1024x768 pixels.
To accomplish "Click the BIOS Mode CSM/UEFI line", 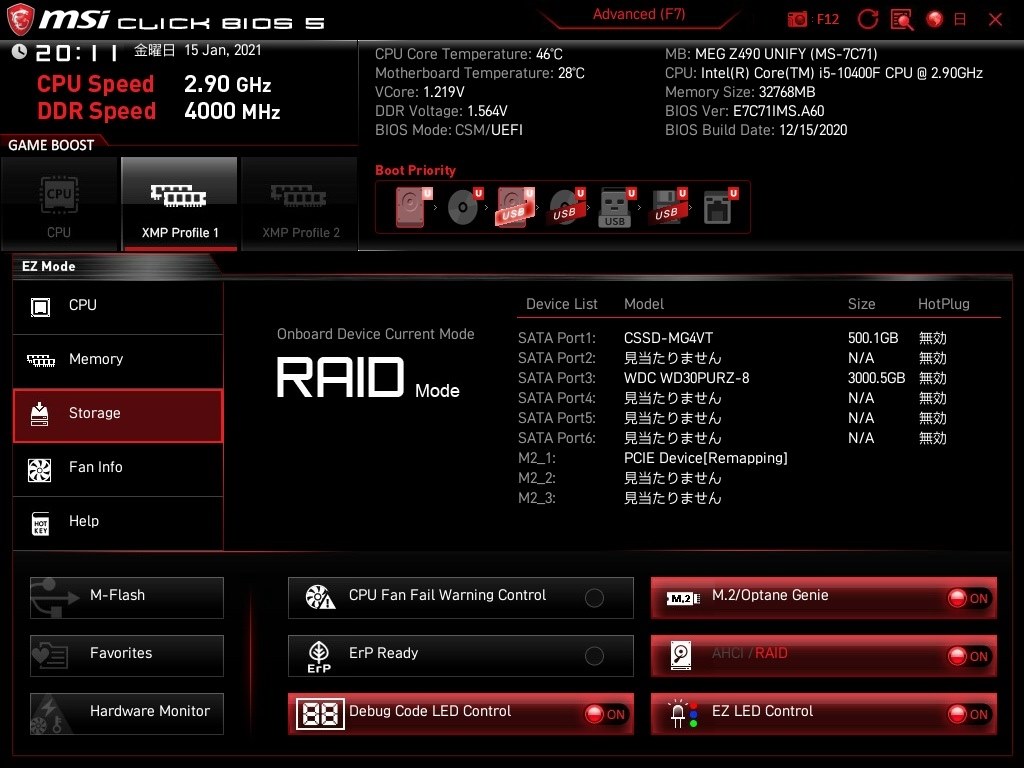I will [x=449, y=130].
